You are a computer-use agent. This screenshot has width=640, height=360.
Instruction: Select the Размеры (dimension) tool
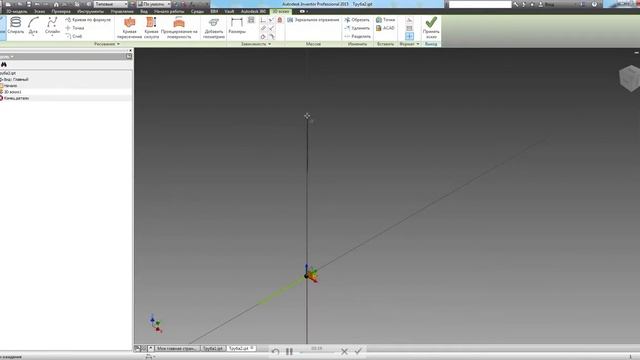(x=237, y=25)
